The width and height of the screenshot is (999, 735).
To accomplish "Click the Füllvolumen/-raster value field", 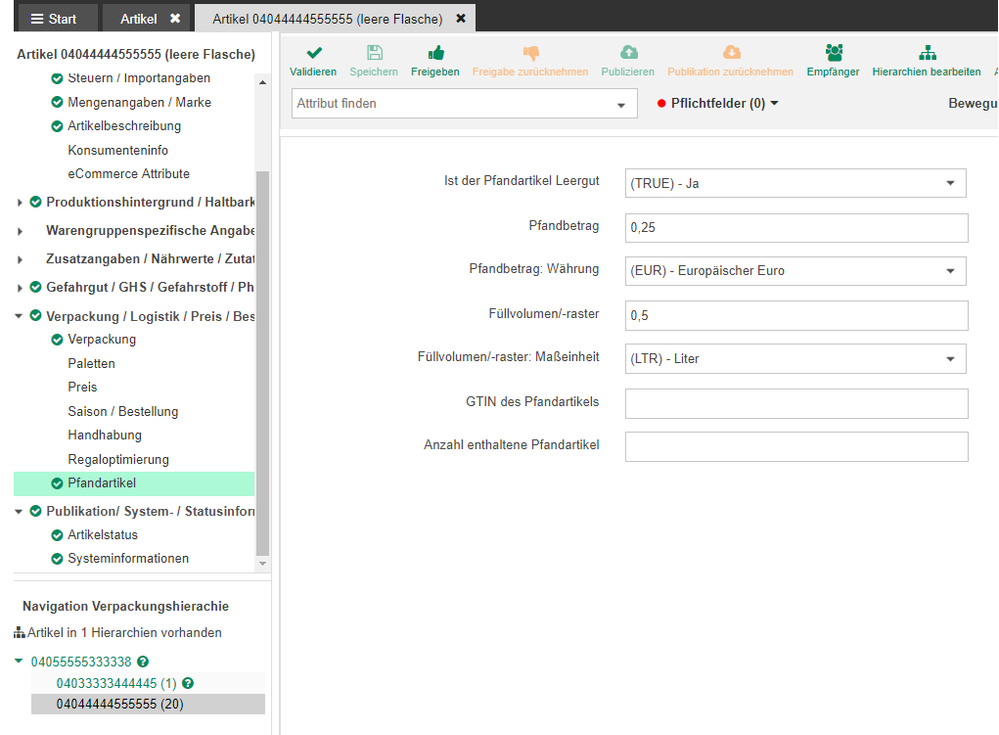I will pyautogui.click(x=796, y=316).
